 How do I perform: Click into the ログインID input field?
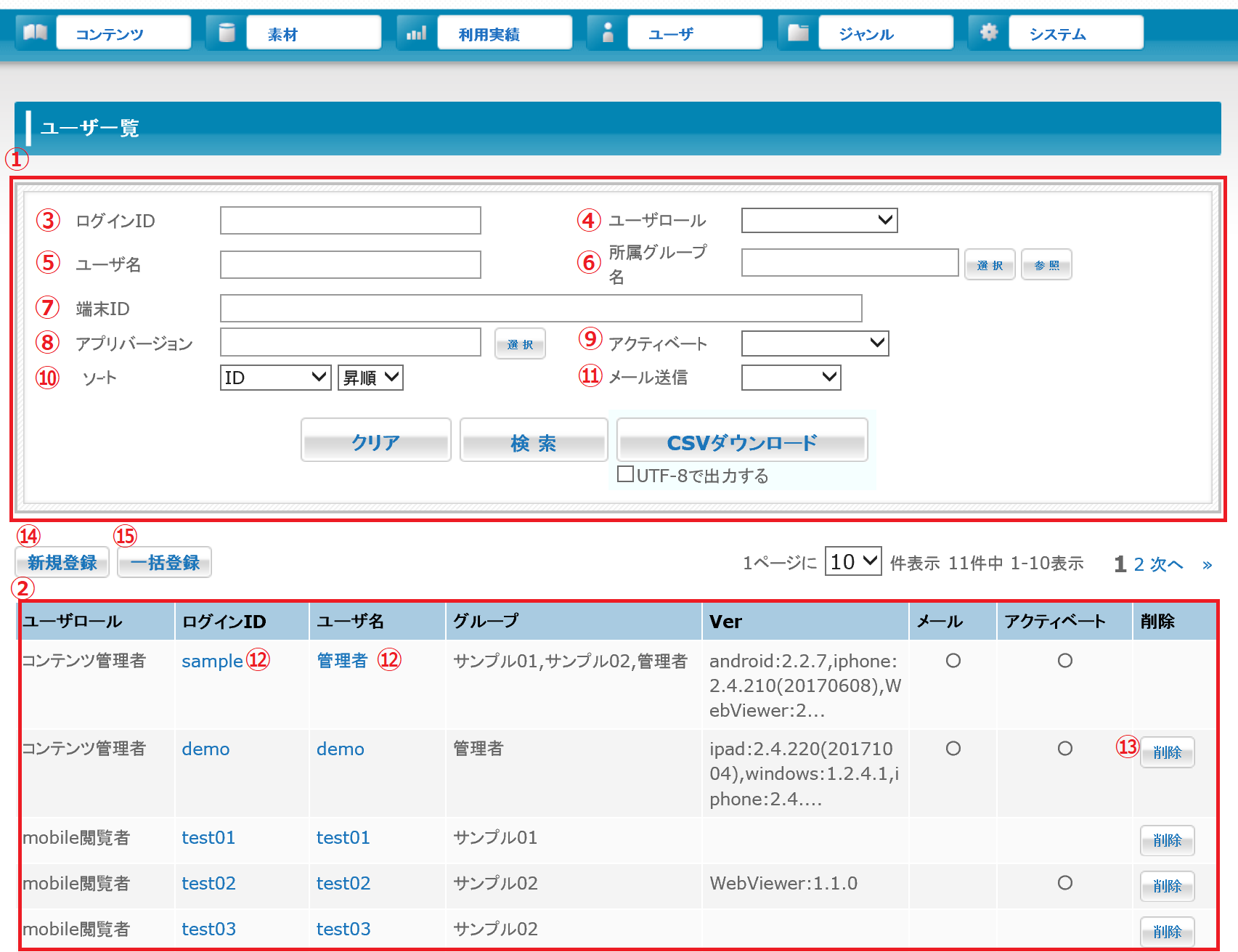(x=350, y=221)
